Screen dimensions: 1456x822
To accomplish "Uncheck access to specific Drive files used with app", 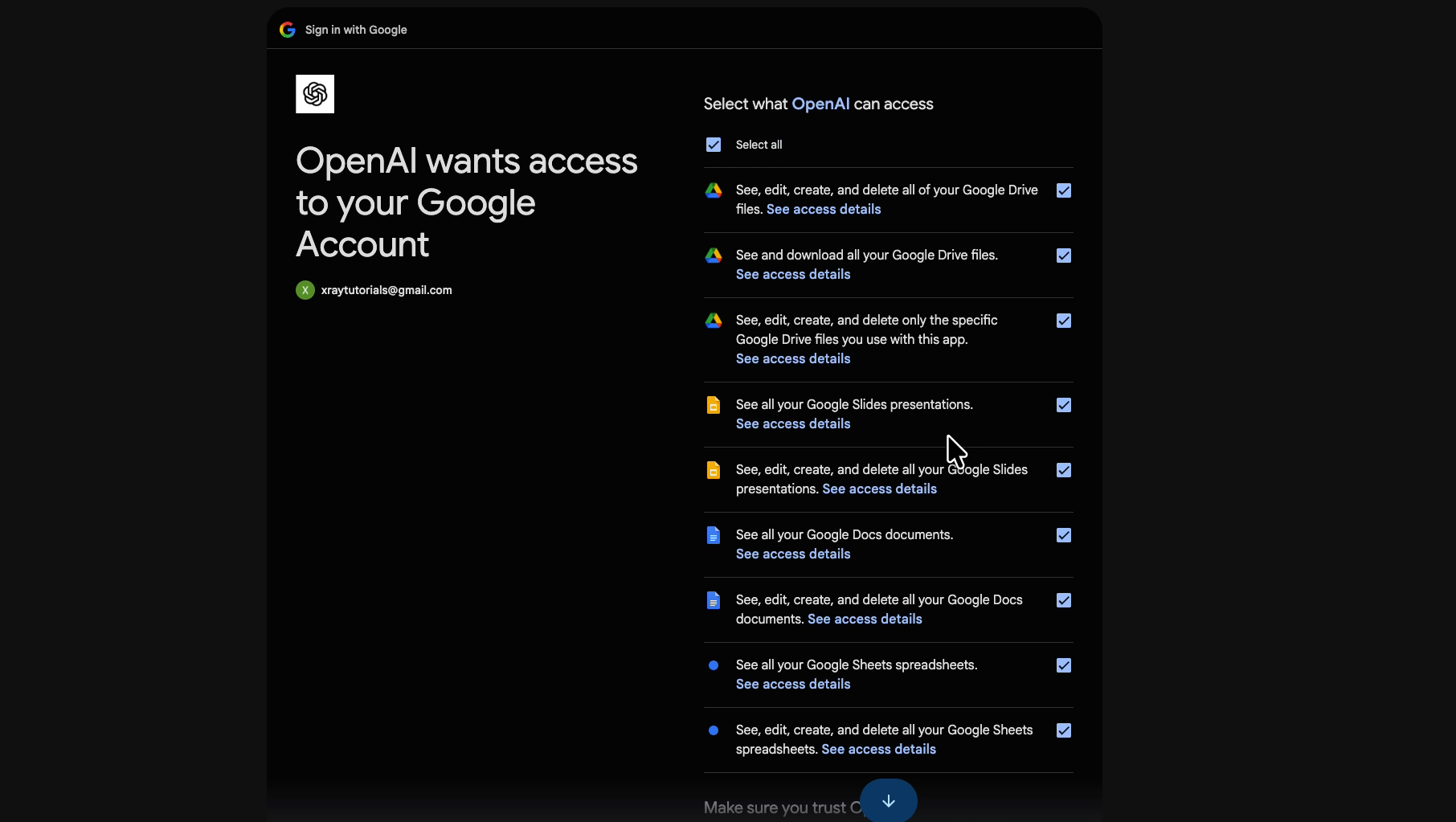I will tap(1064, 321).
